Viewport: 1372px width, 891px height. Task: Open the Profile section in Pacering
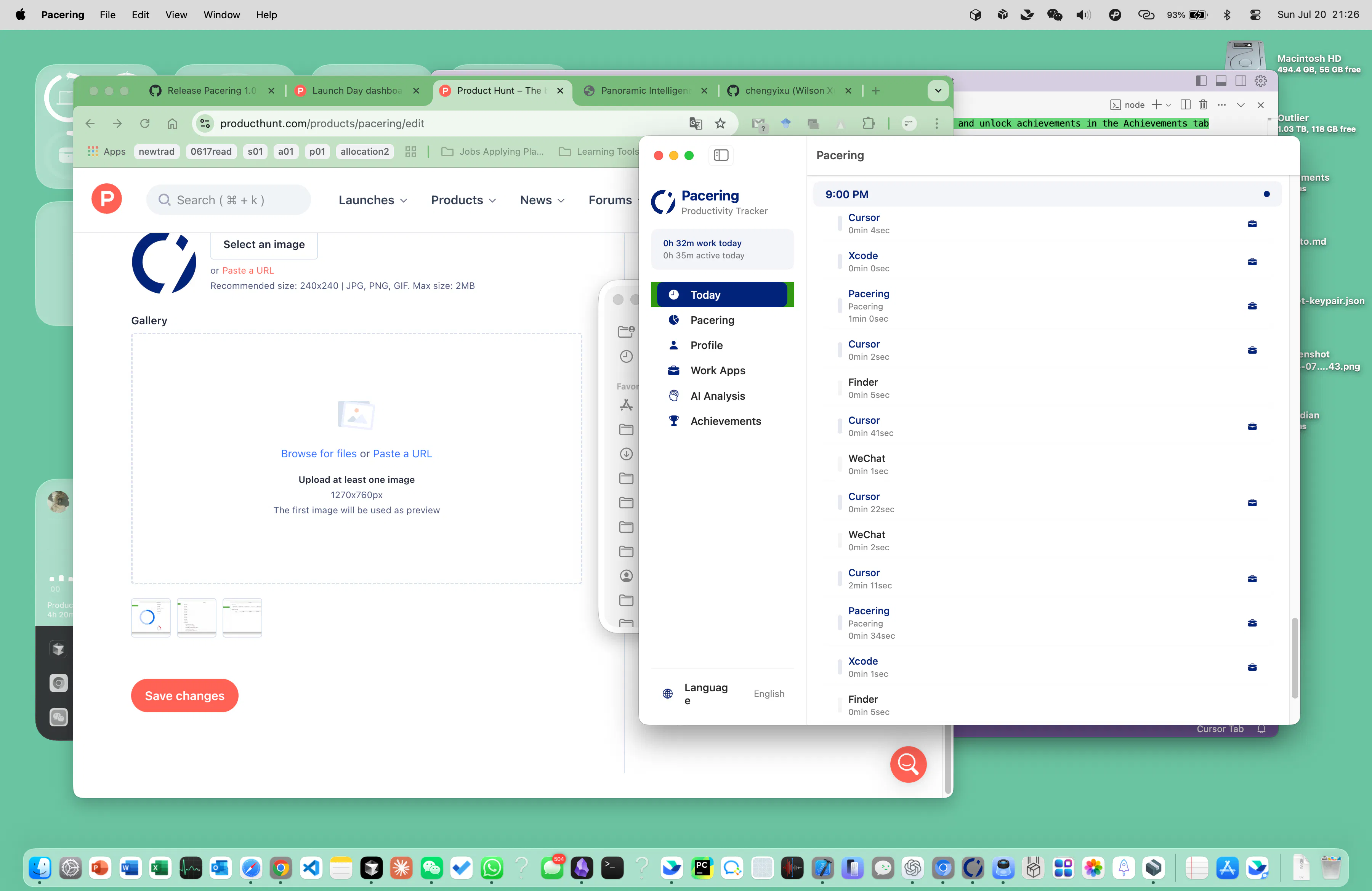click(722, 345)
